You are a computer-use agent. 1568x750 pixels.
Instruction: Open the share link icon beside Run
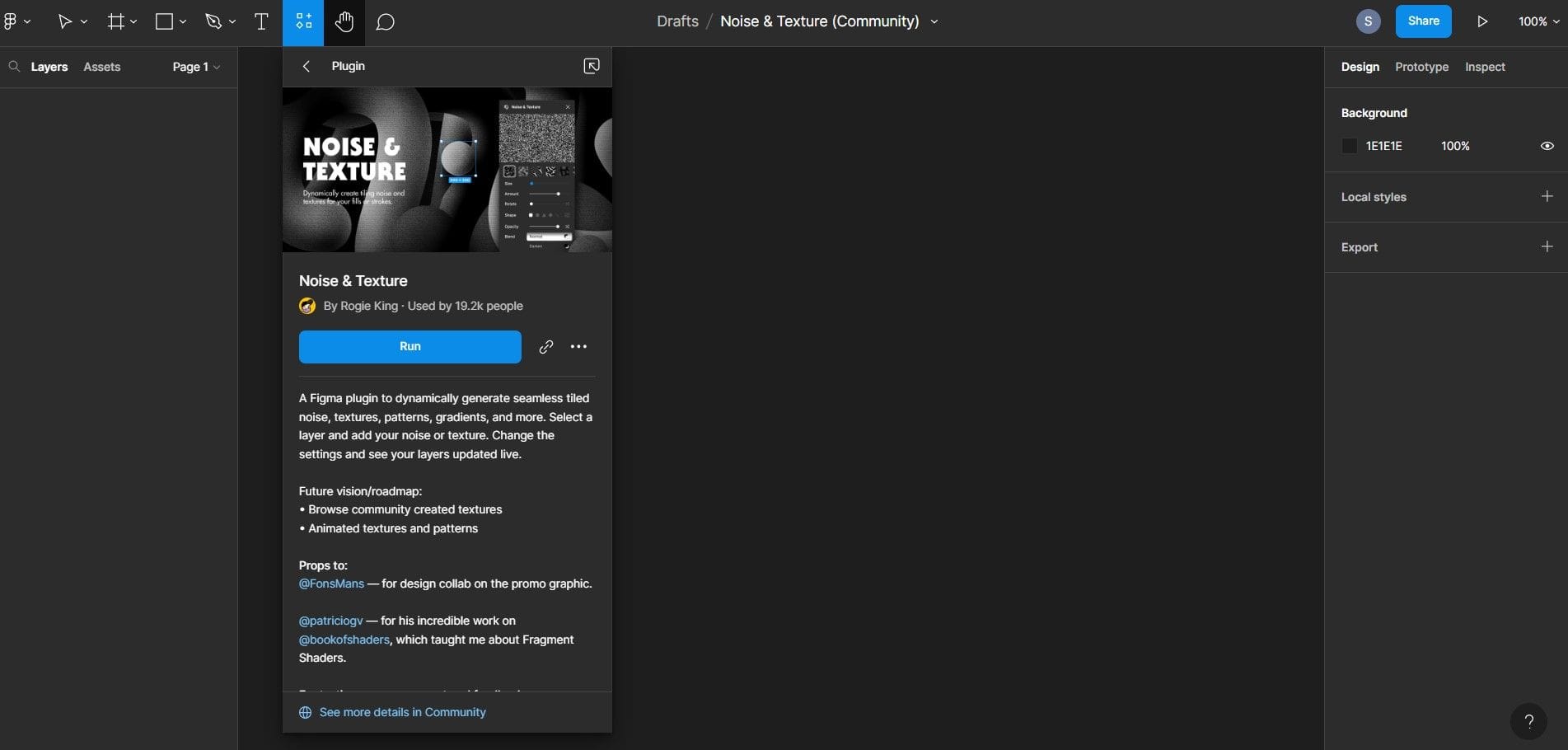coord(545,346)
